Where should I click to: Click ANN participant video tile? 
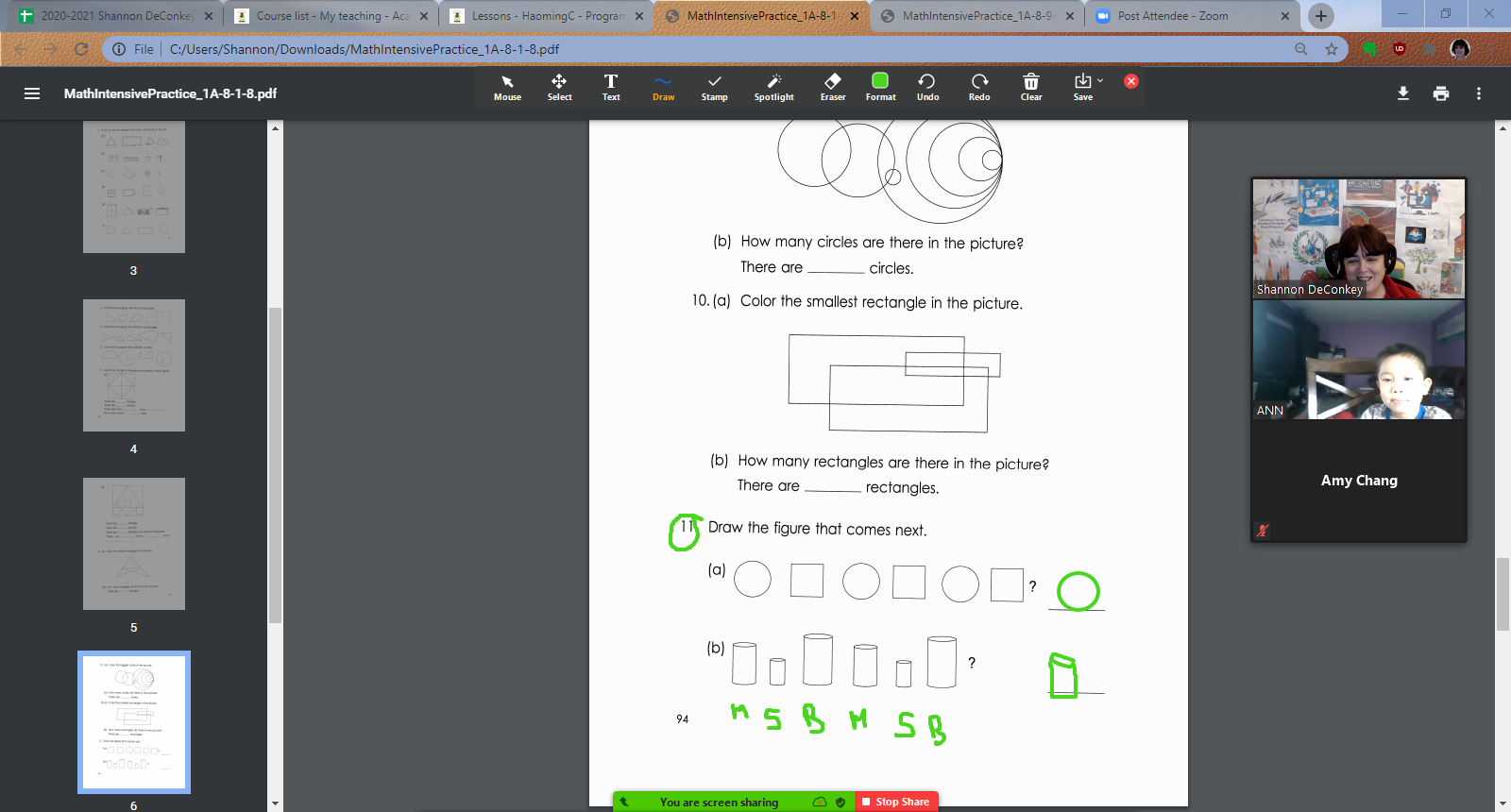(1359, 360)
